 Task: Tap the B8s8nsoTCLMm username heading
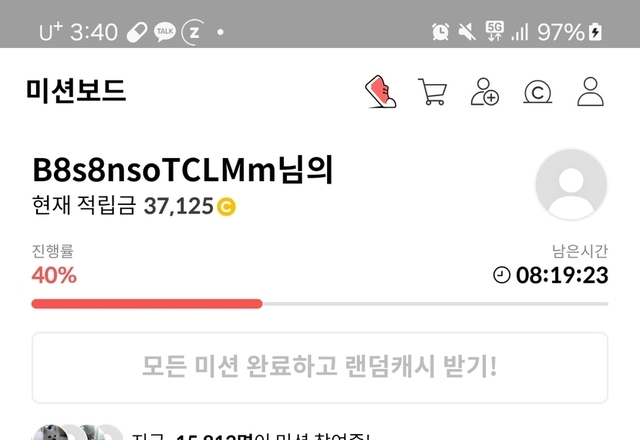pos(183,169)
